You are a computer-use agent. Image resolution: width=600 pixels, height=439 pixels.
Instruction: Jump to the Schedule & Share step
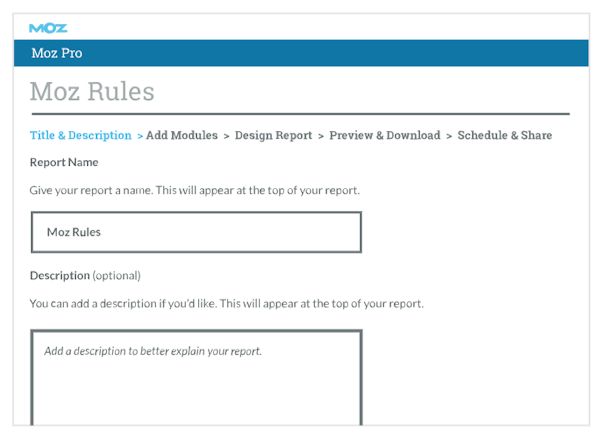(x=505, y=136)
